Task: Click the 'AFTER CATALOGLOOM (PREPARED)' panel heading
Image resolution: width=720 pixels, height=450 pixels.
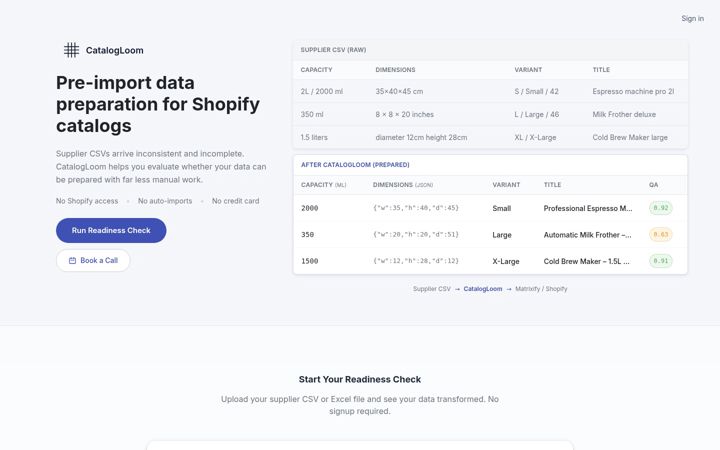Action: [x=355, y=164]
